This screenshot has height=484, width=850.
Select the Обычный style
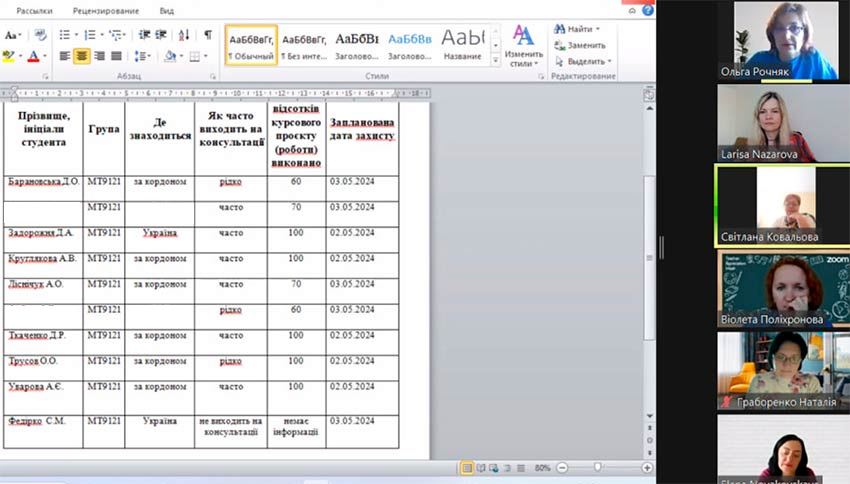pos(251,45)
